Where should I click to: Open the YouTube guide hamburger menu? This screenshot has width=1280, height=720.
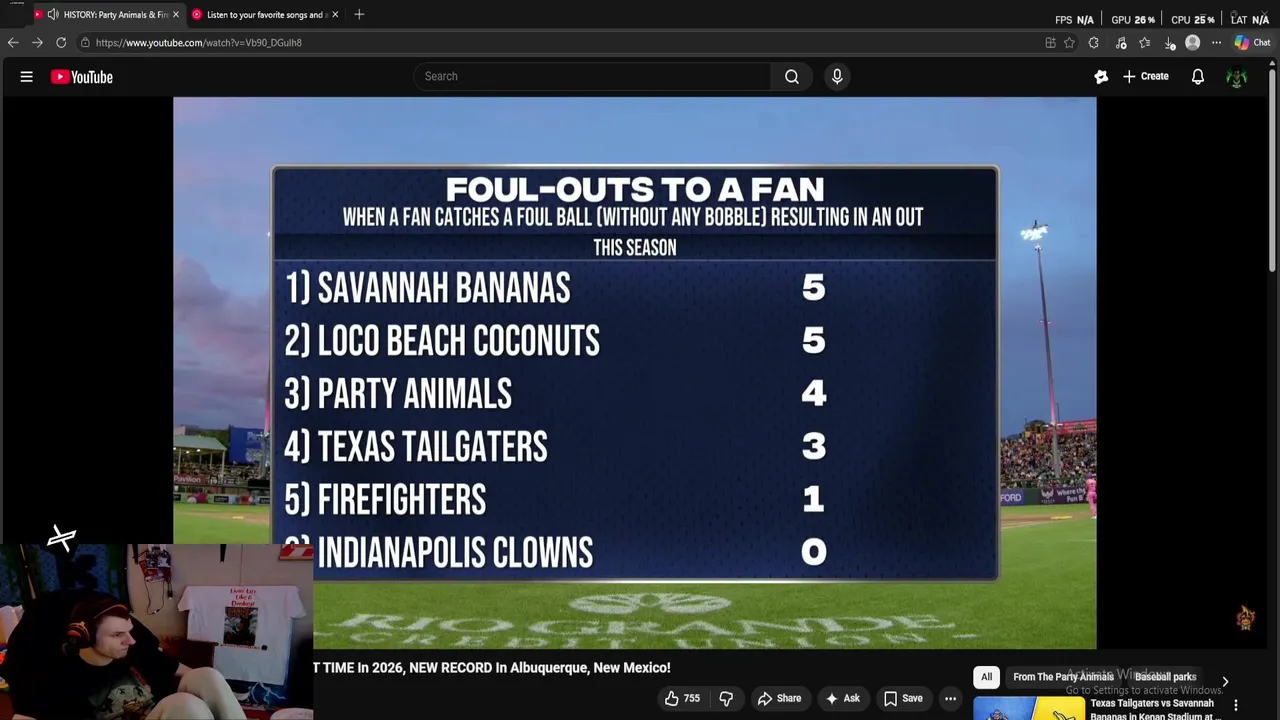(x=27, y=77)
